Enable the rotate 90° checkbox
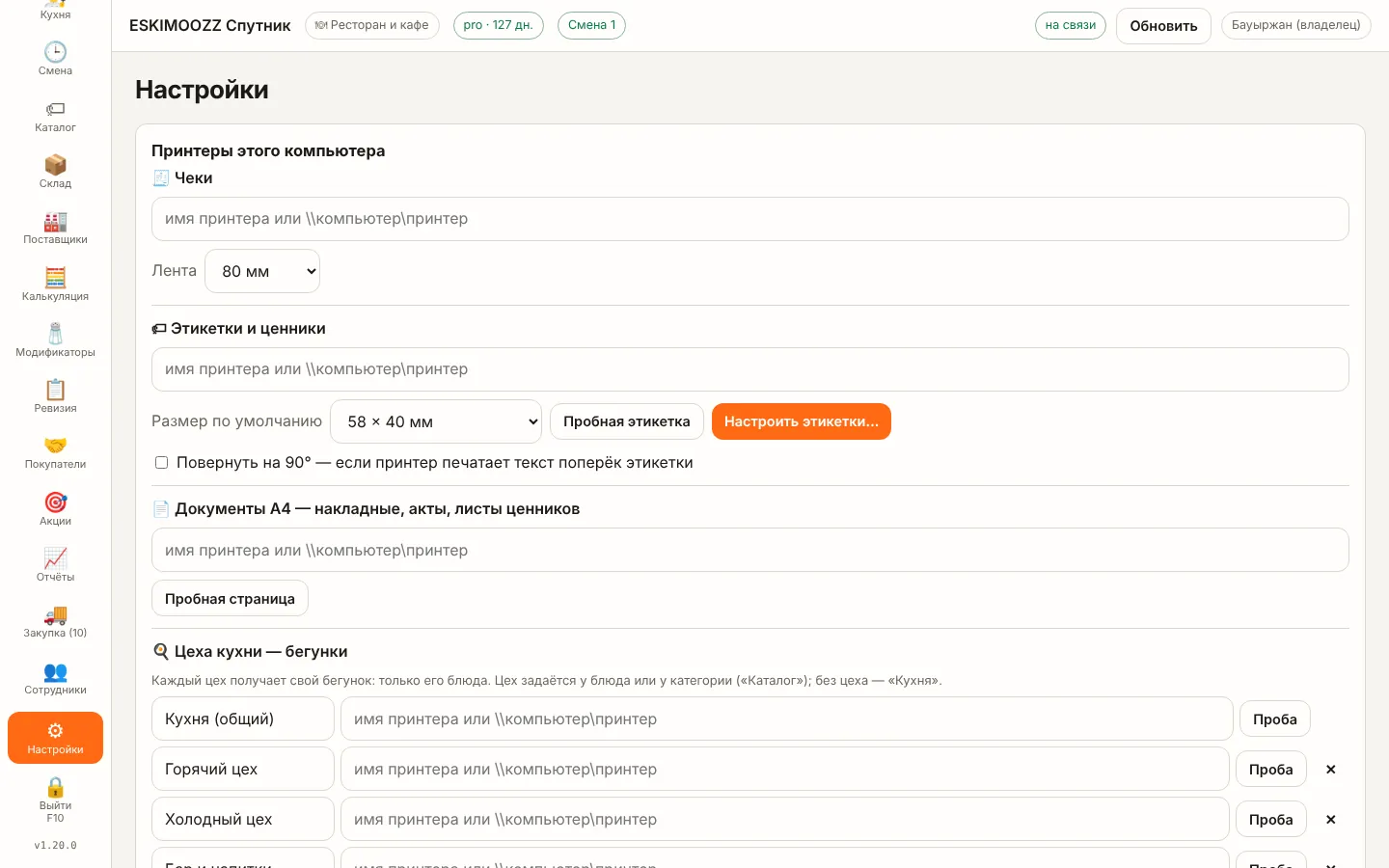 [162, 463]
